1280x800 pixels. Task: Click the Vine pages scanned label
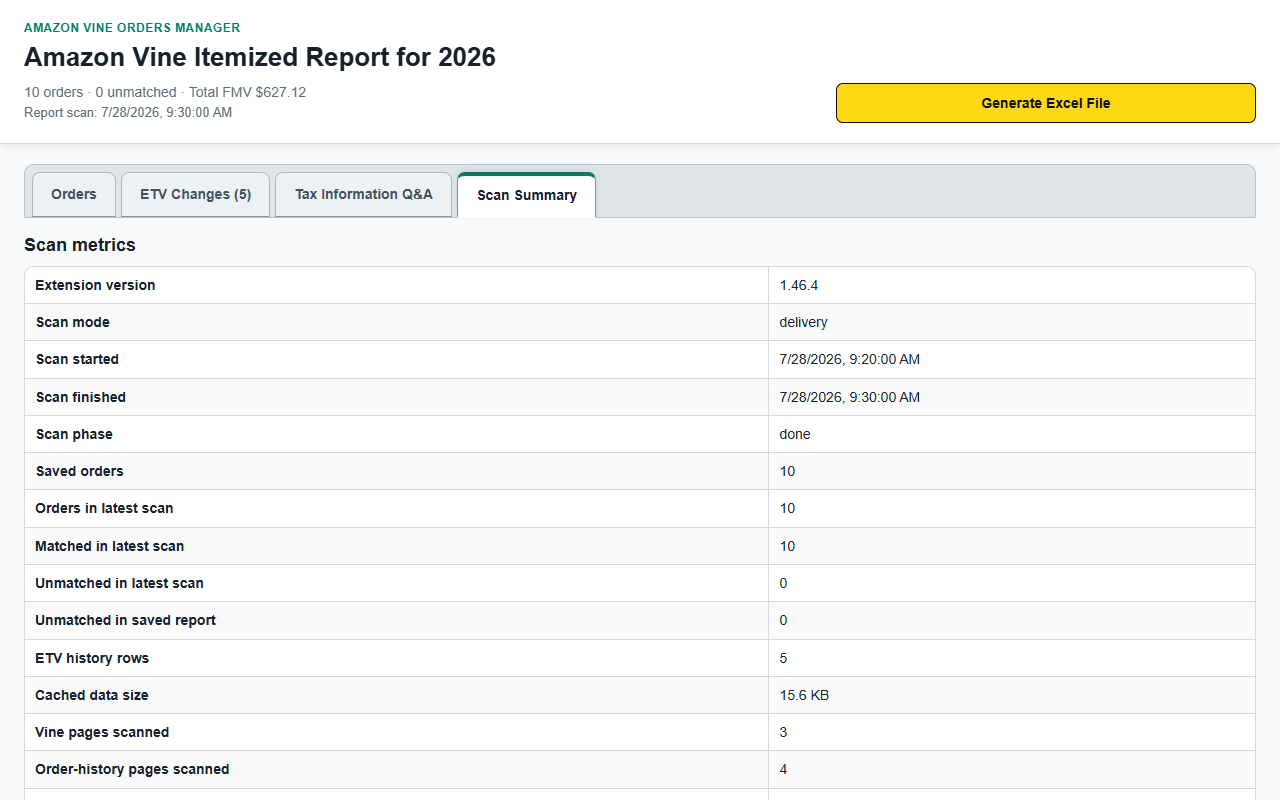click(x=102, y=732)
